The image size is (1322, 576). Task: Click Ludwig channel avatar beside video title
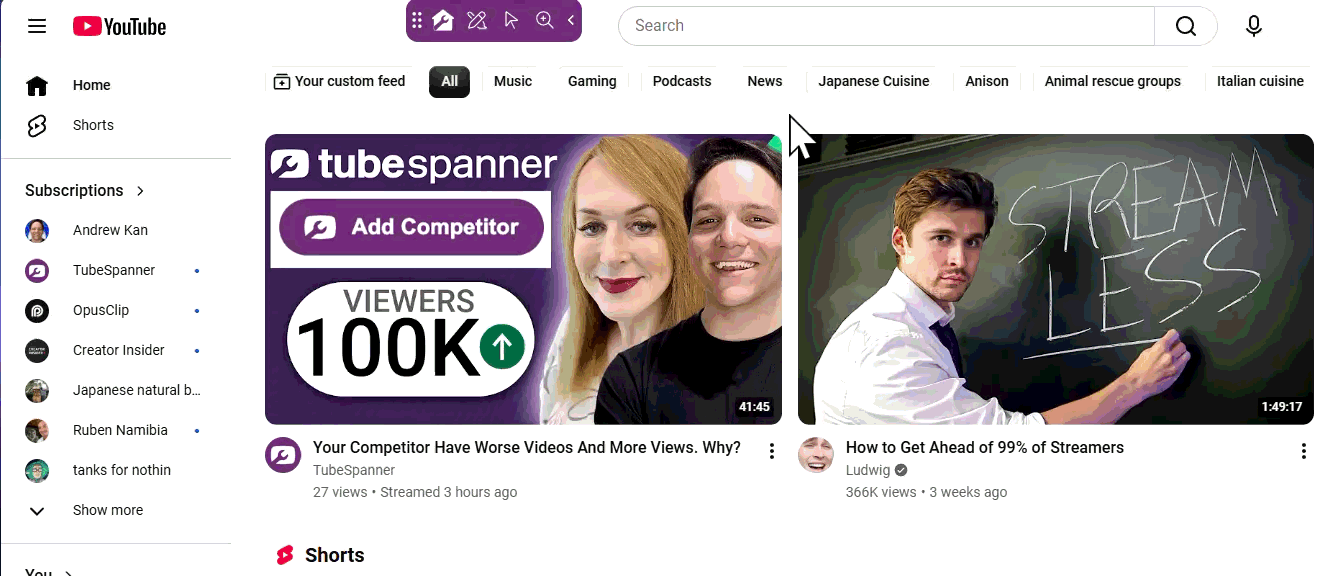point(816,455)
